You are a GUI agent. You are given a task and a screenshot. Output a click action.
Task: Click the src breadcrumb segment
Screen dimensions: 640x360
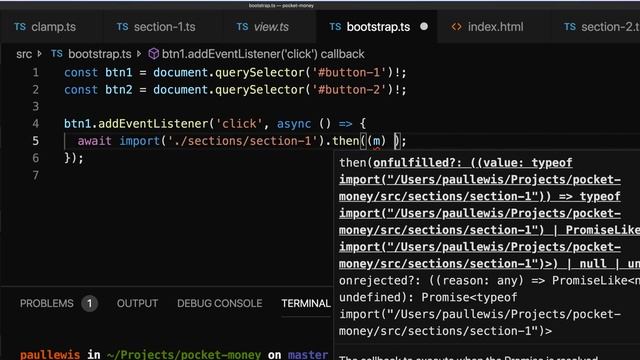point(24,54)
